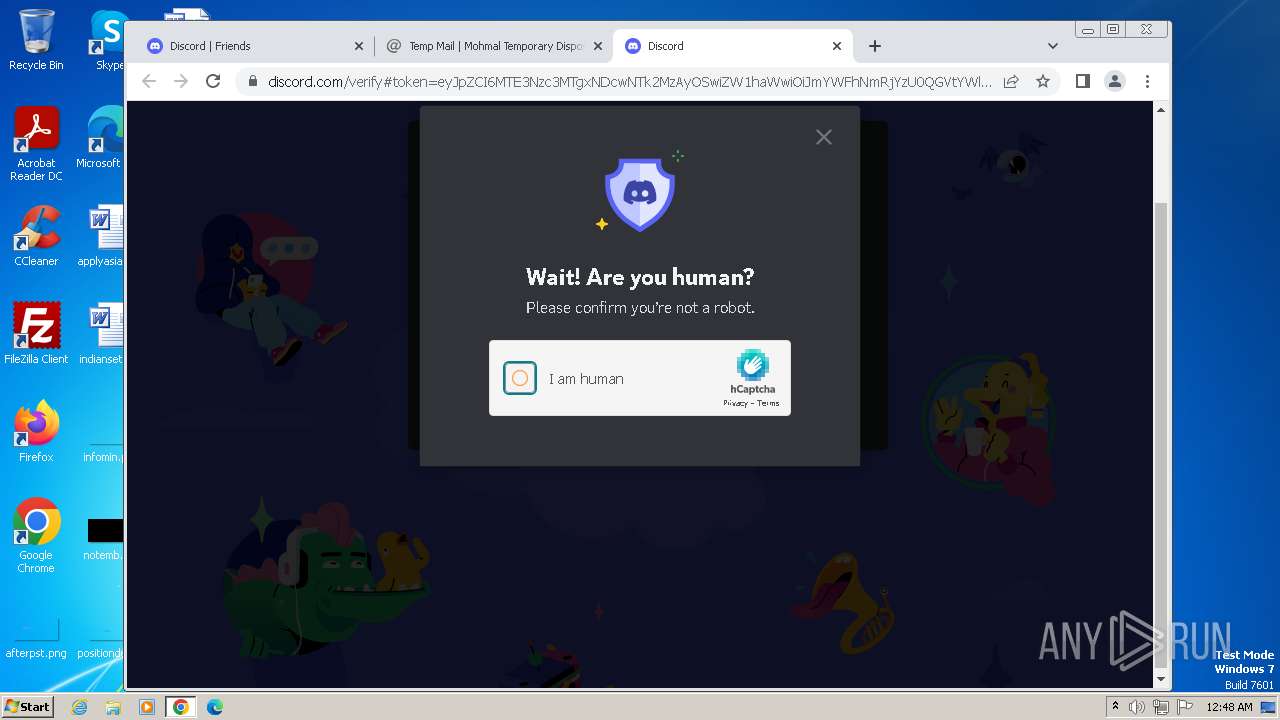Open Action Center flag icon
The height and width of the screenshot is (720, 1280).
pos(1184,707)
